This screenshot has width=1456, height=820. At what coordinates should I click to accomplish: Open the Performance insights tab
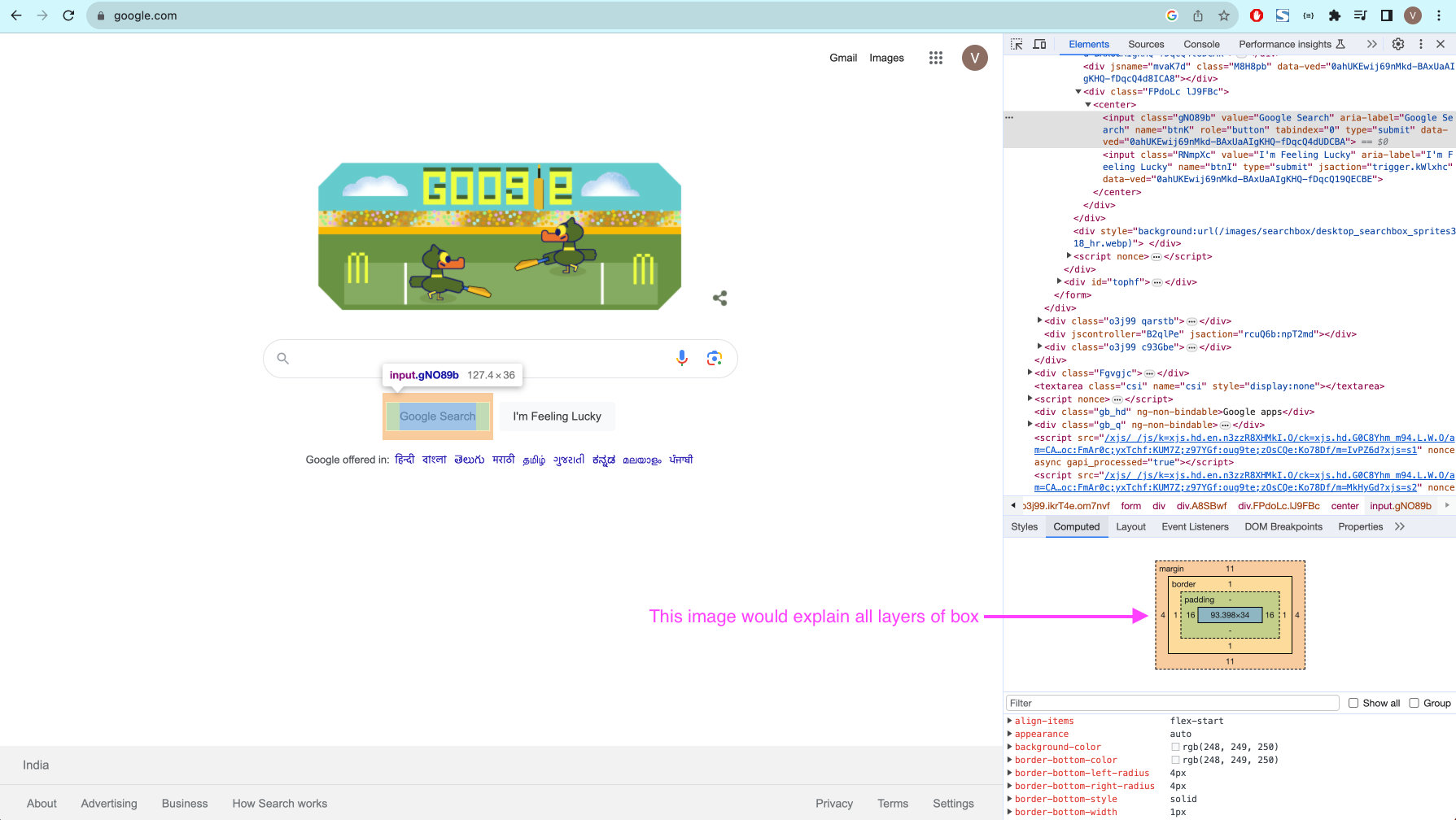pos(1292,44)
